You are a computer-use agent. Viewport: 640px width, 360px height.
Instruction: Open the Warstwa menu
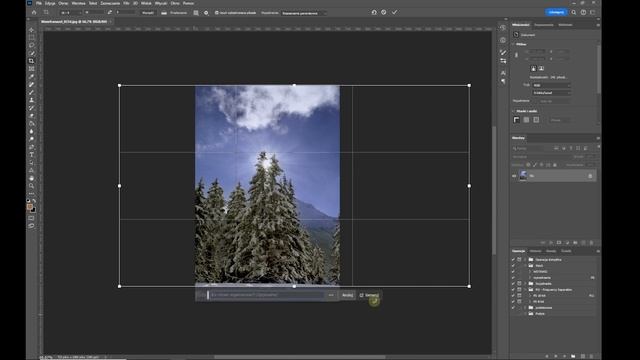[78, 3]
